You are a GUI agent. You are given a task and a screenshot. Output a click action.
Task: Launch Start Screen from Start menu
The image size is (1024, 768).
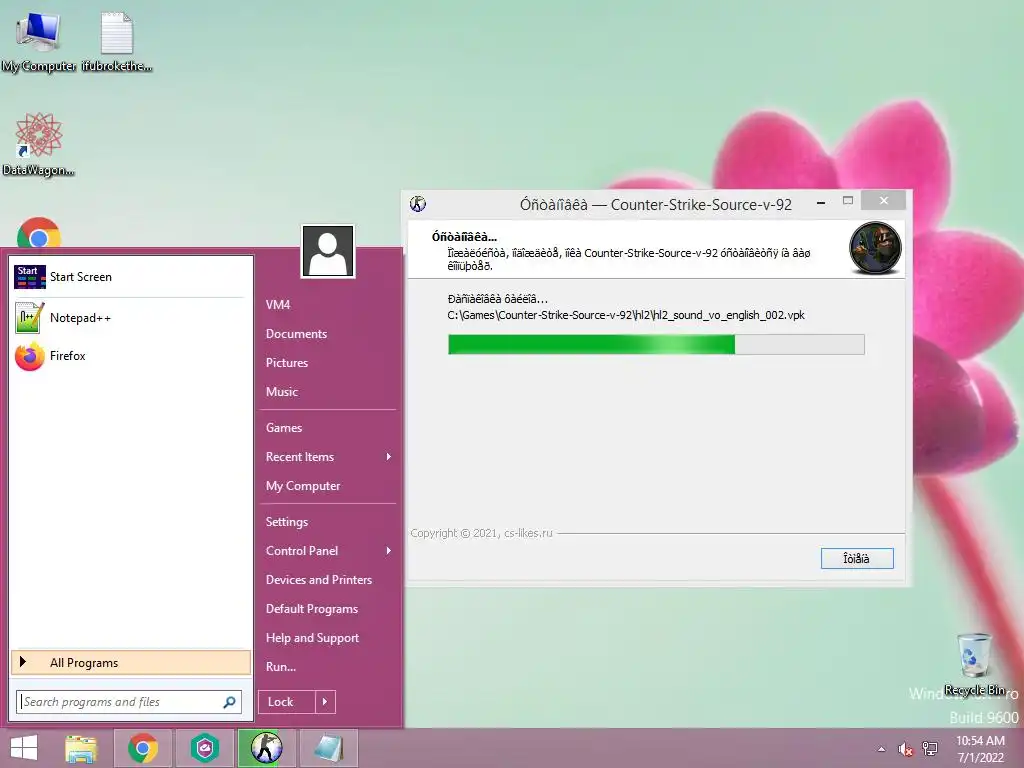129,277
